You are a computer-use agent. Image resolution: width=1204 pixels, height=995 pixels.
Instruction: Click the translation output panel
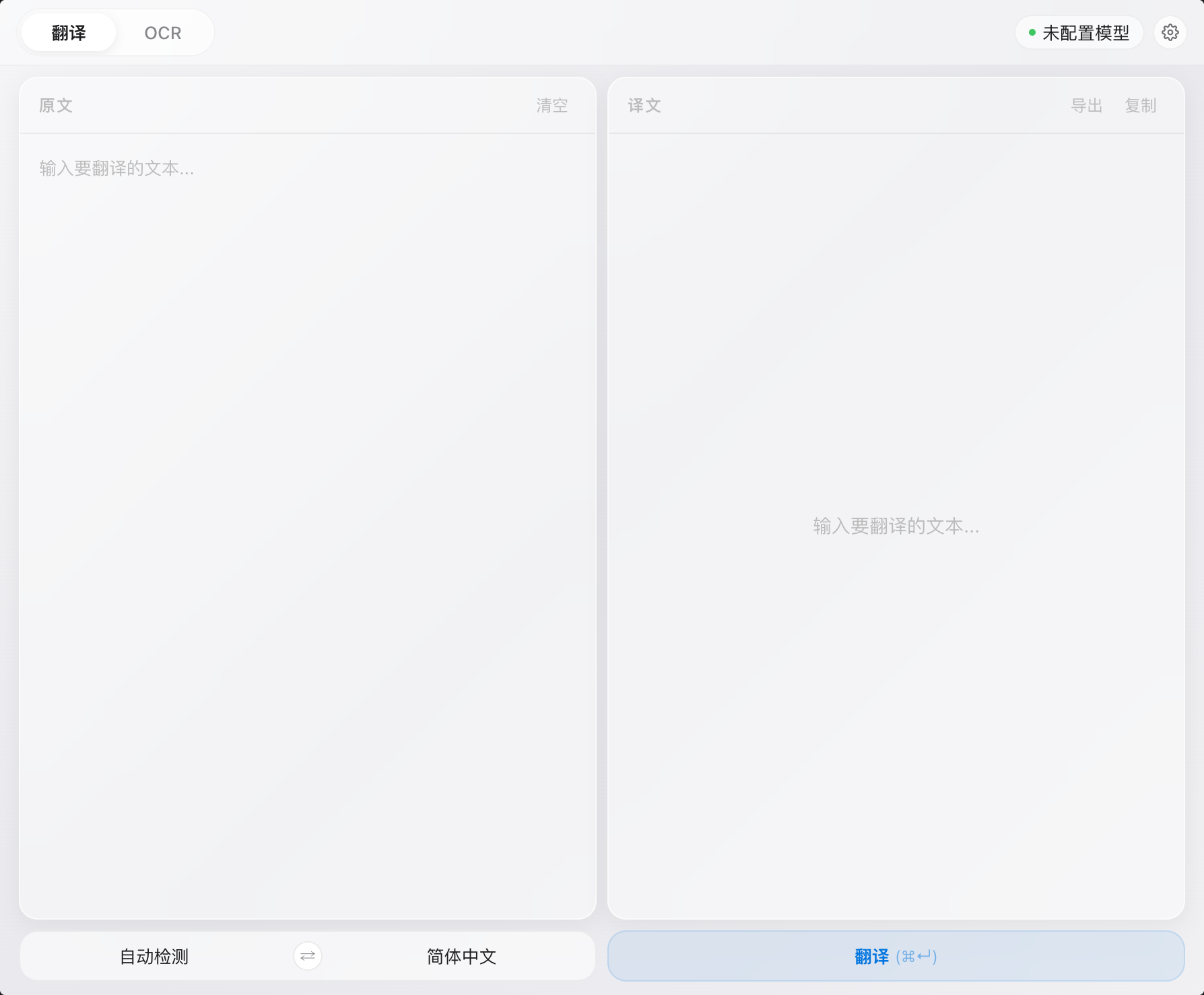coord(896,525)
